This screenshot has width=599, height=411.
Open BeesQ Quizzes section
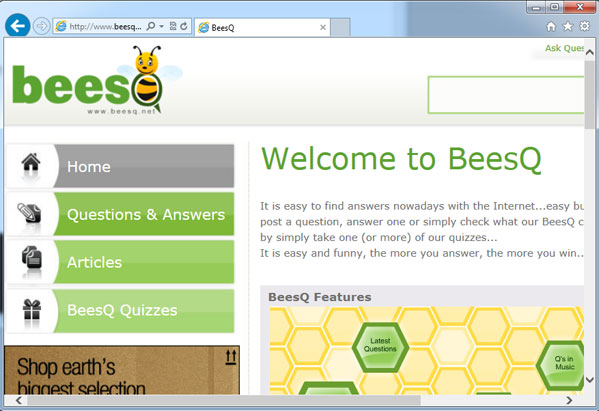120,310
